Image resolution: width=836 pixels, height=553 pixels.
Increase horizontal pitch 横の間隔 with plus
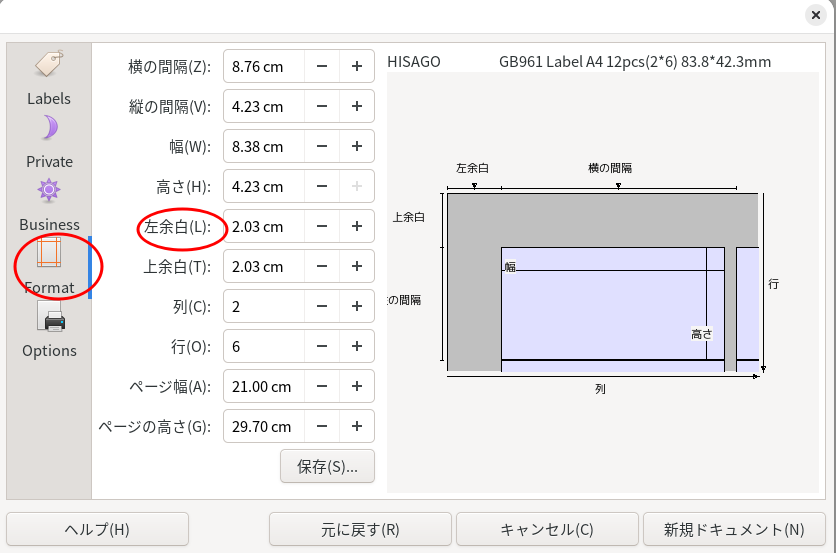pos(357,66)
